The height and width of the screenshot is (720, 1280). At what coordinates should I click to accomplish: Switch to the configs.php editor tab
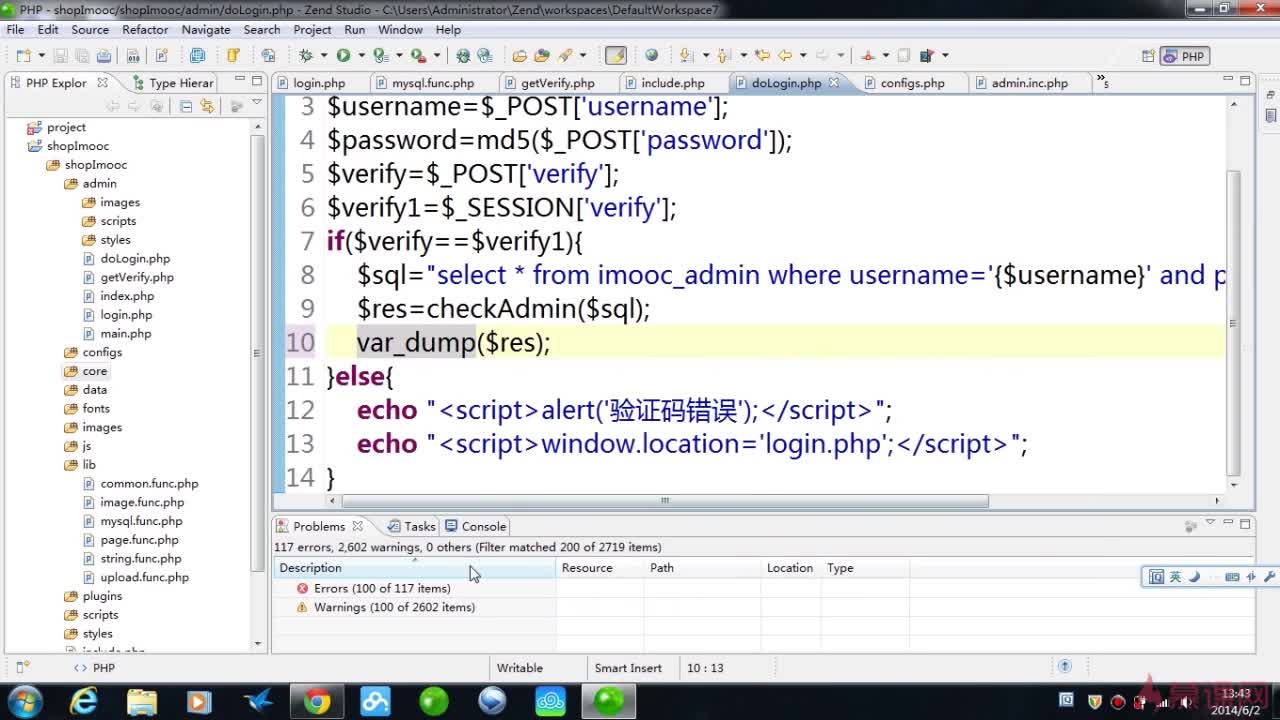pos(912,83)
